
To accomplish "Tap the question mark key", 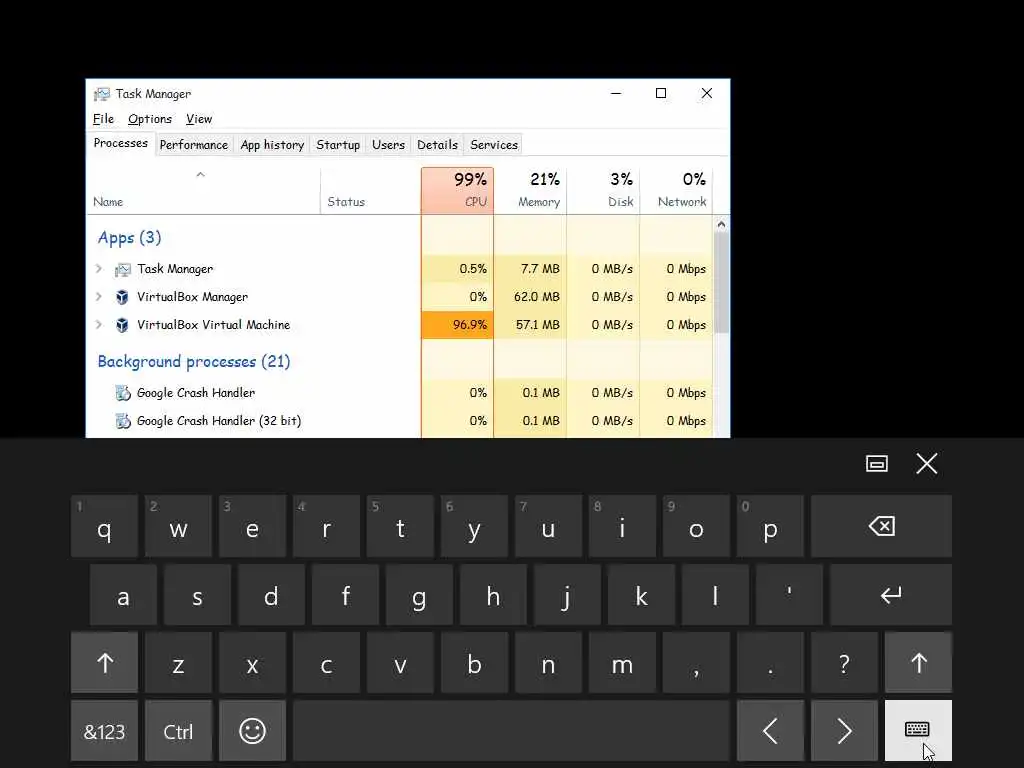I will (x=844, y=663).
